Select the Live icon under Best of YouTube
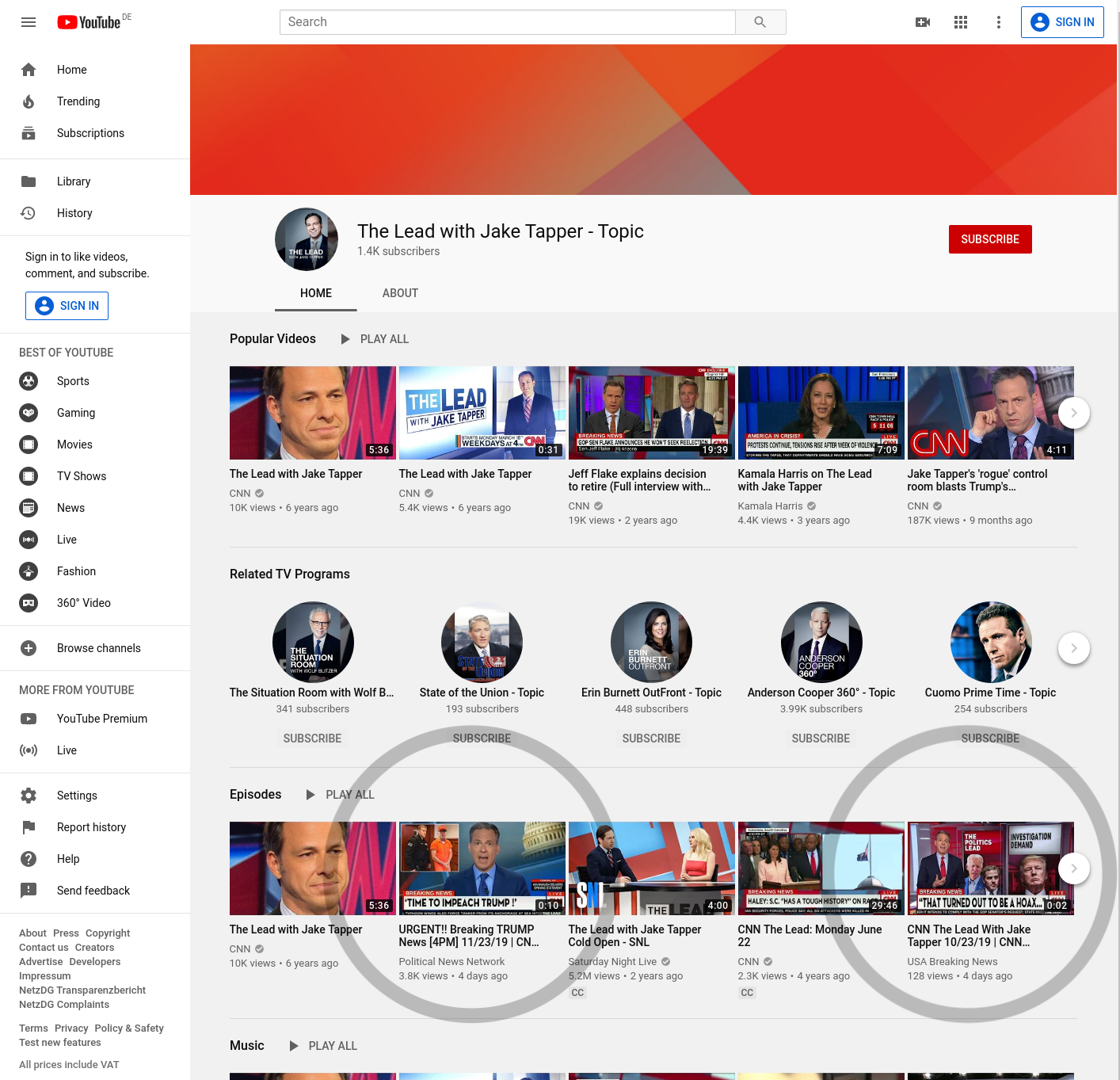 click(x=29, y=540)
